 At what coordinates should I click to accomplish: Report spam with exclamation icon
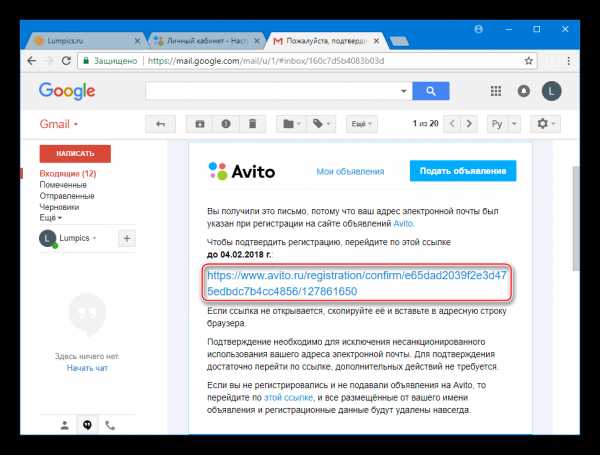coord(226,124)
